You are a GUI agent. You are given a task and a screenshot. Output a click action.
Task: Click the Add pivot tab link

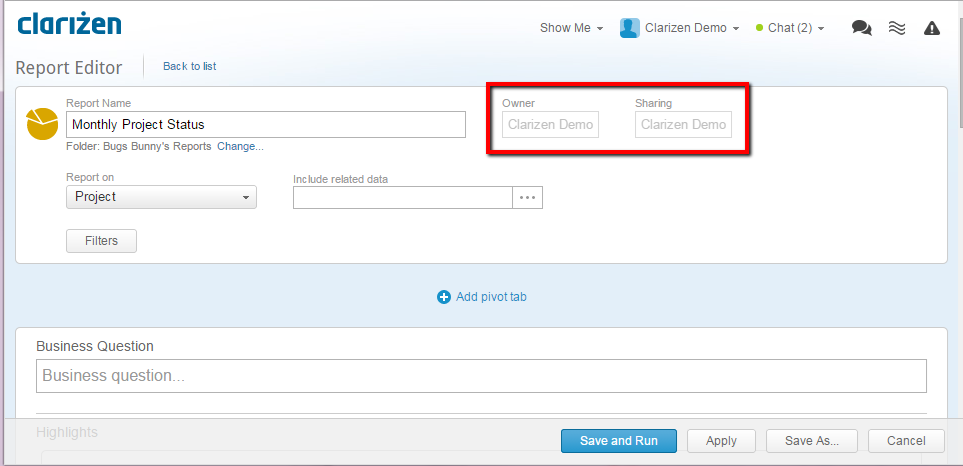pyautogui.click(x=491, y=297)
